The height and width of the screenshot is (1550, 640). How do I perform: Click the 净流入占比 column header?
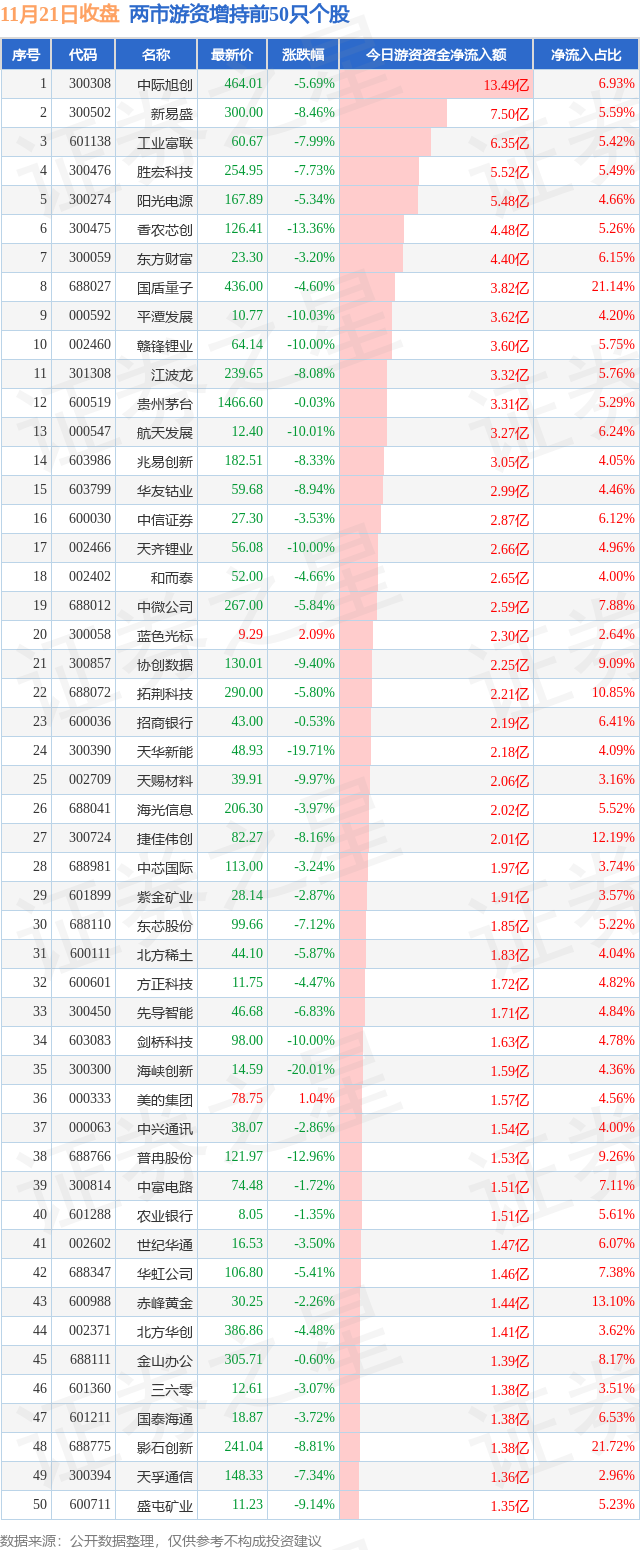(x=586, y=55)
